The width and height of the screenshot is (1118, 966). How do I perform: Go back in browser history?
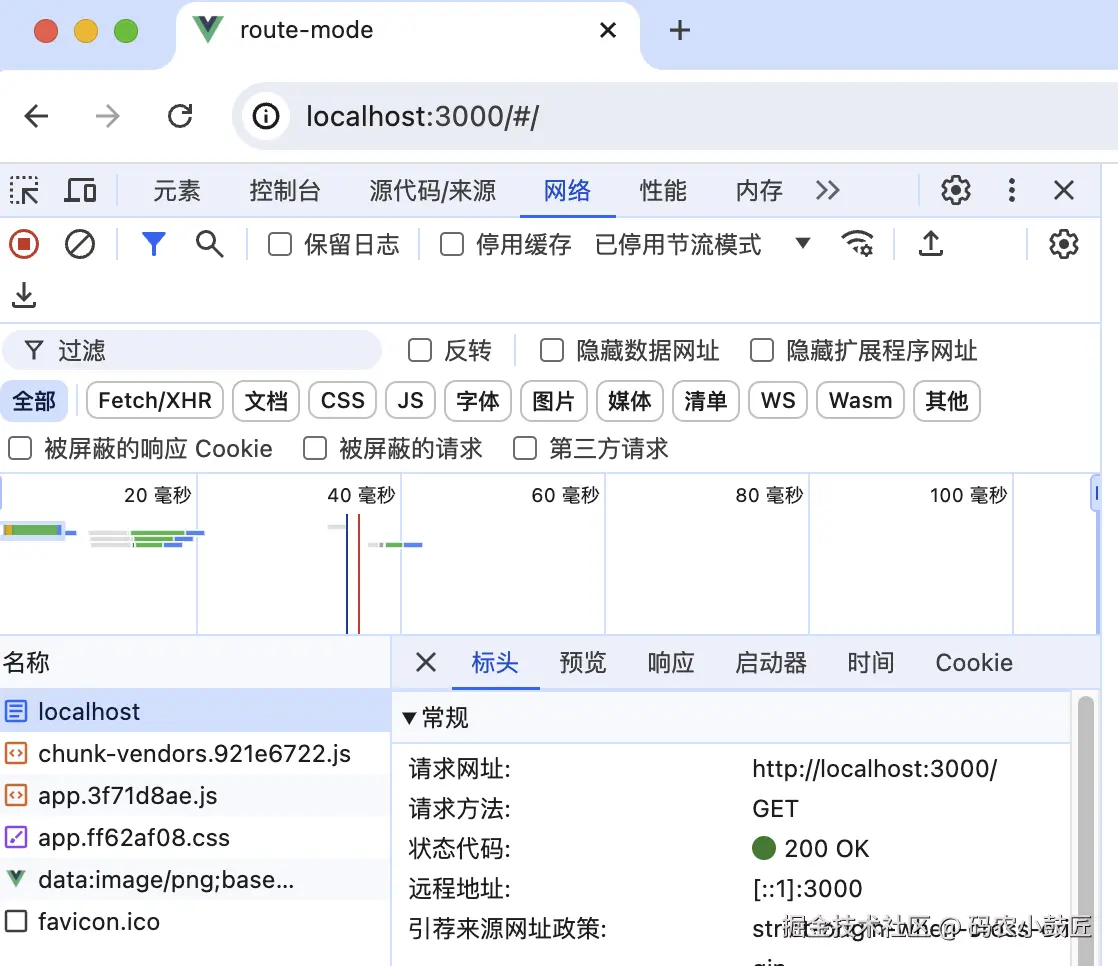(36, 116)
